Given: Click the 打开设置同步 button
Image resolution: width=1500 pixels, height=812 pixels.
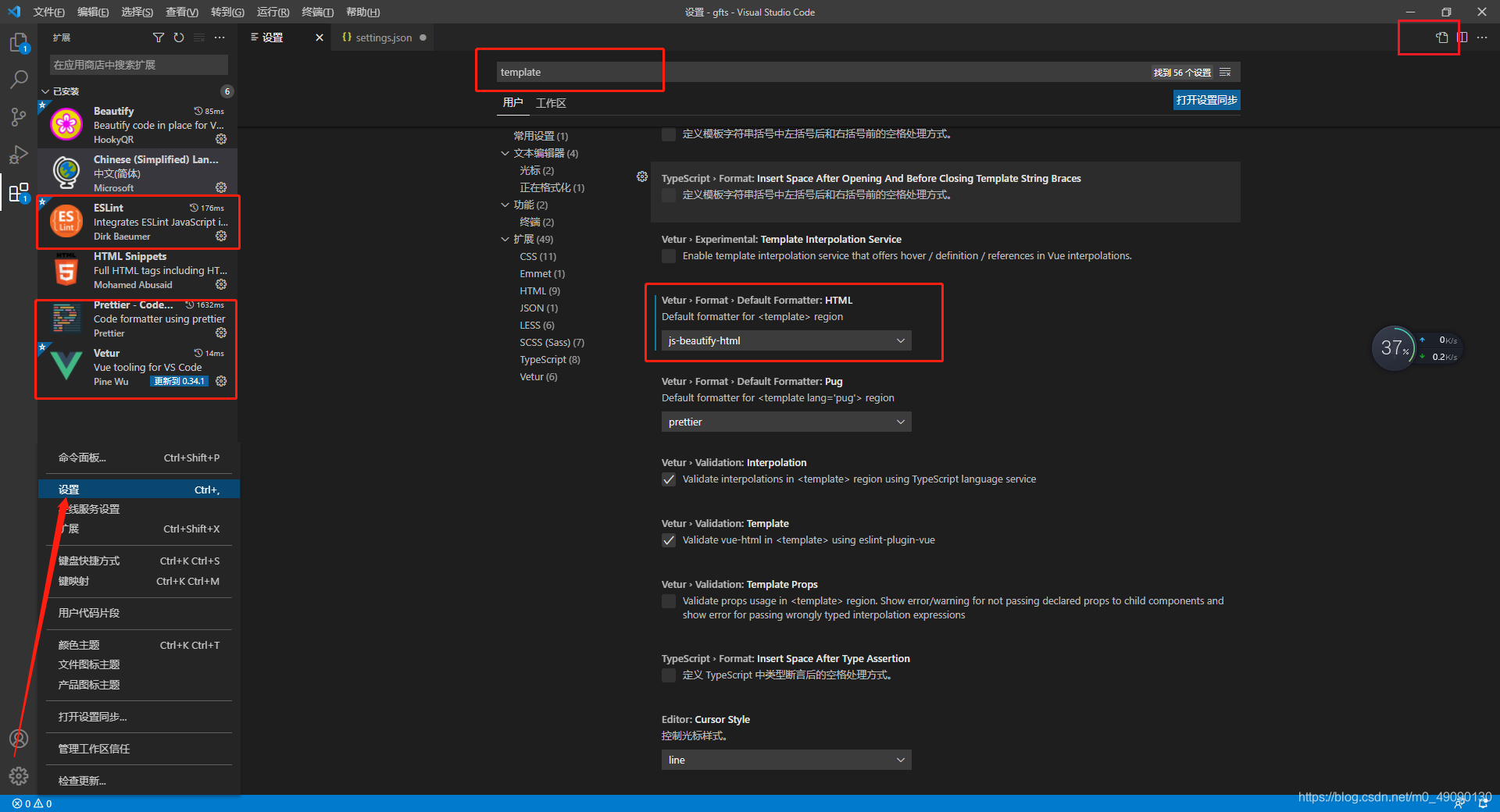Looking at the screenshot, I should [1207, 100].
